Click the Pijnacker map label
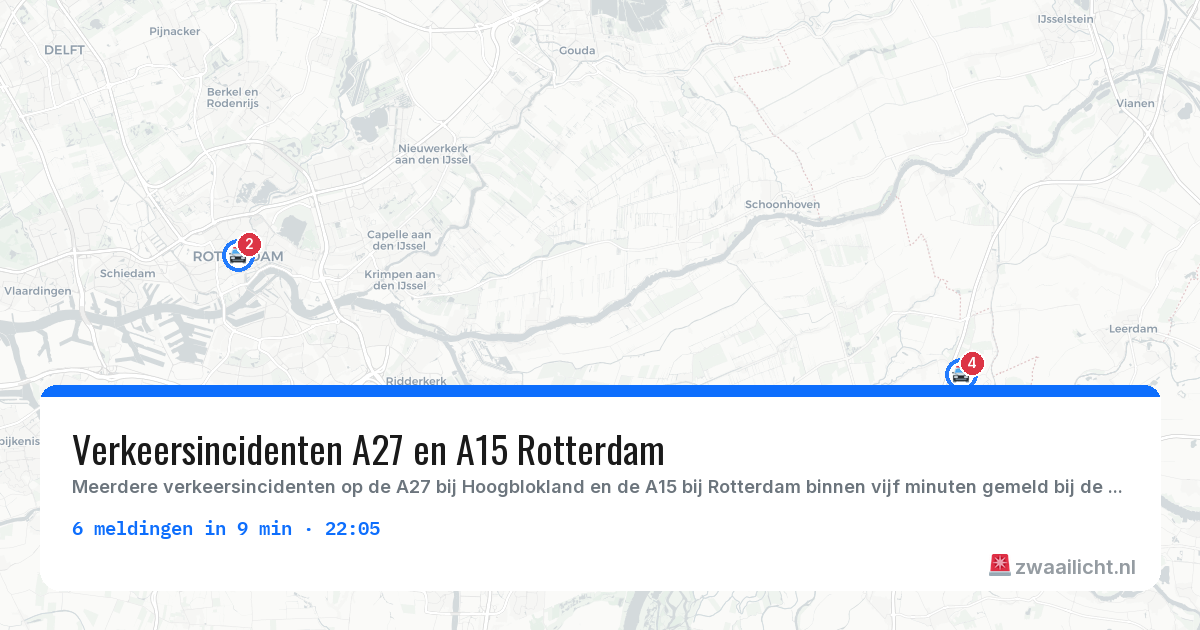The width and height of the screenshot is (1200, 630). (x=175, y=31)
